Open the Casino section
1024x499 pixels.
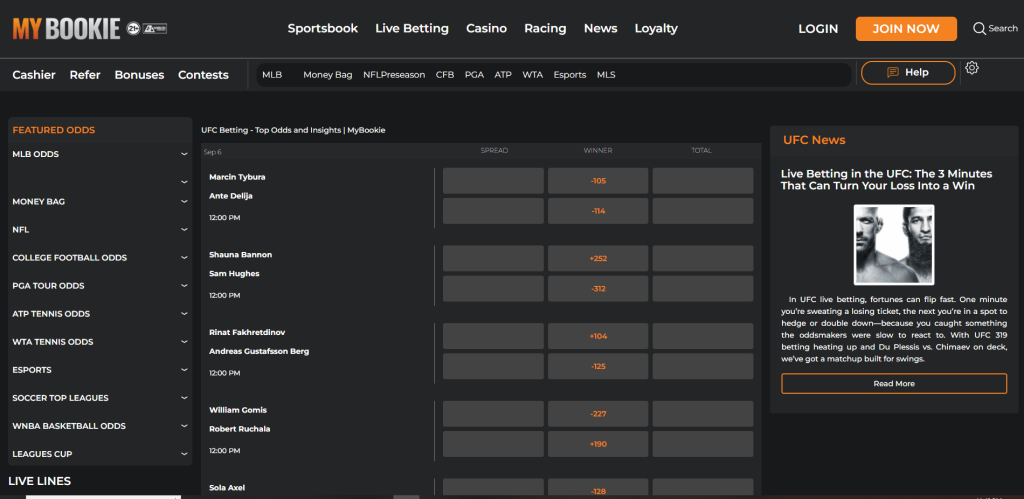point(487,29)
